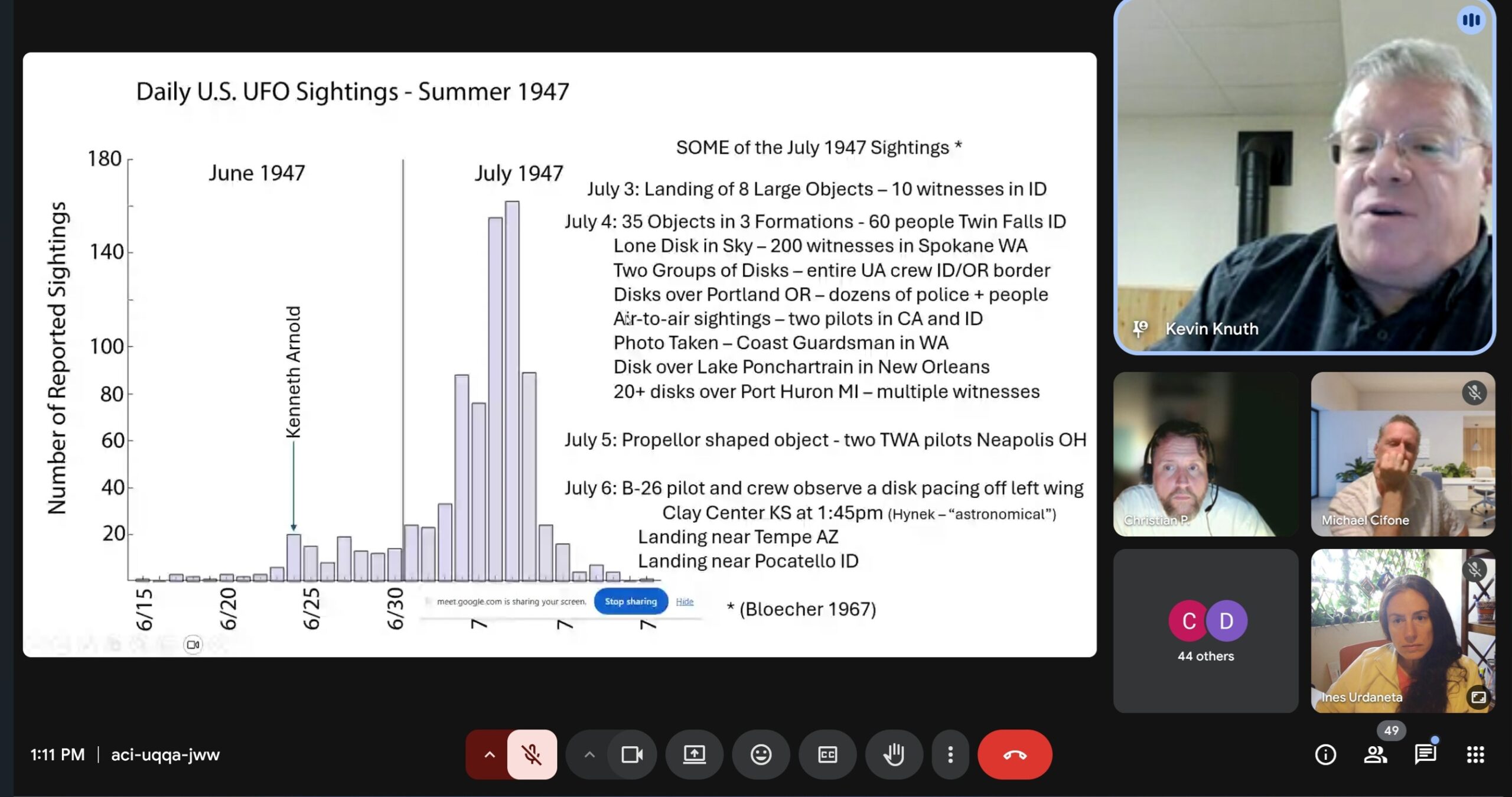Click the Hide link in sharing bar
Viewport: 1512px width, 797px height.
[x=685, y=601]
